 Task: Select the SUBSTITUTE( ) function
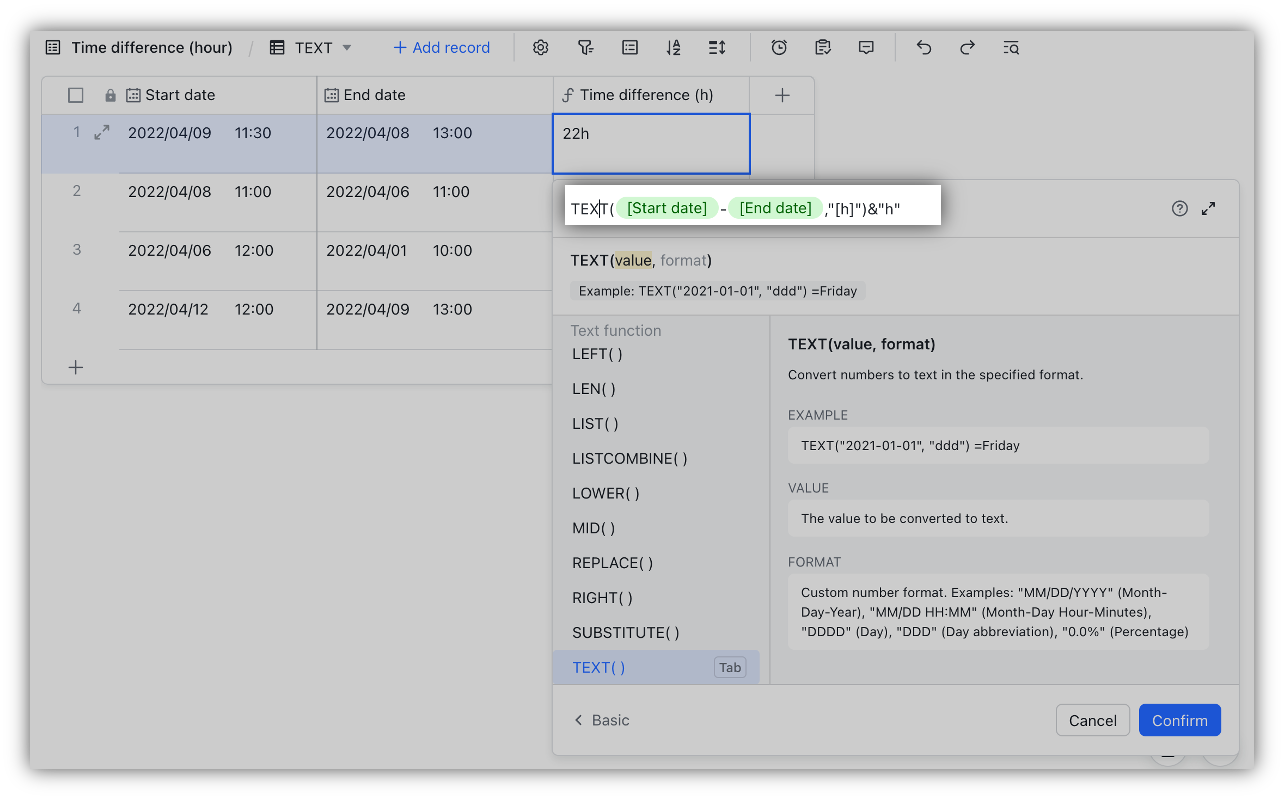[x=625, y=633]
